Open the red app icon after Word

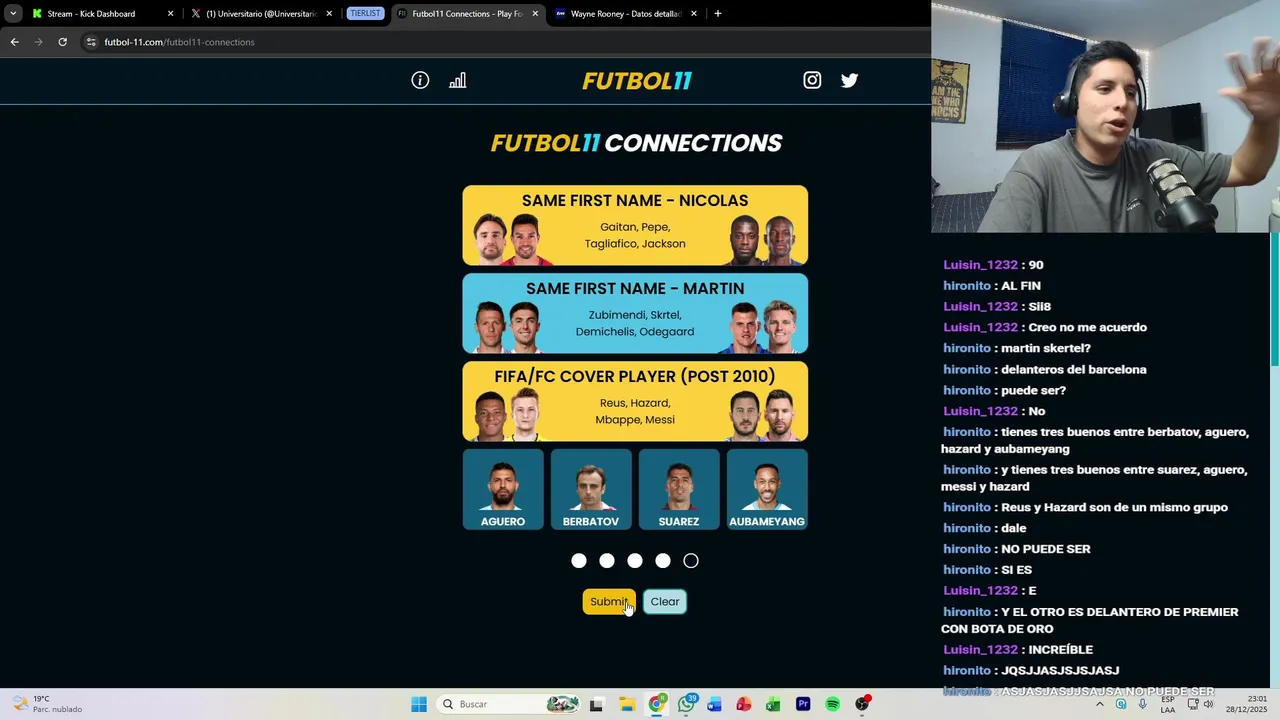[744, 704]
